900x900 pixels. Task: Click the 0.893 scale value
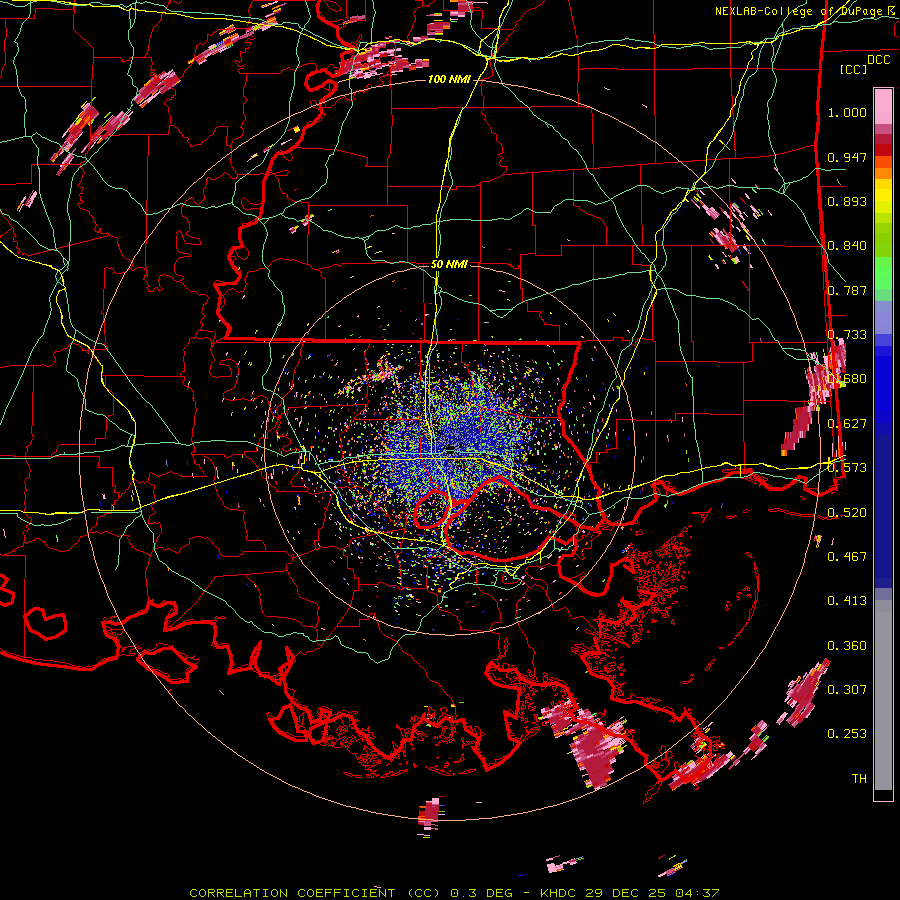[x=847, y=201]
